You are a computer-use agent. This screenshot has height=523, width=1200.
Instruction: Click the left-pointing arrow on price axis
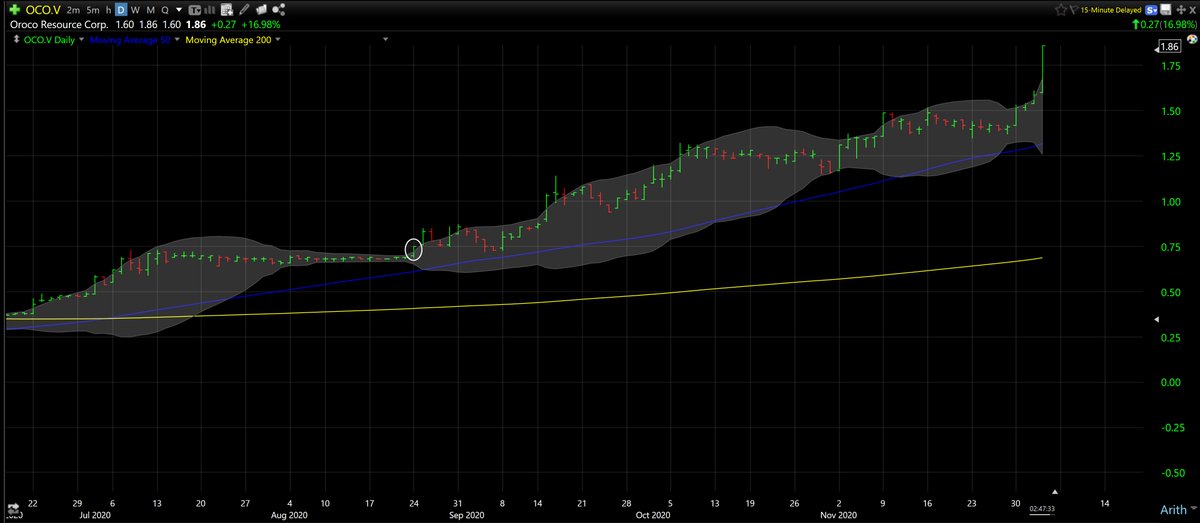tap(1157, 319)
